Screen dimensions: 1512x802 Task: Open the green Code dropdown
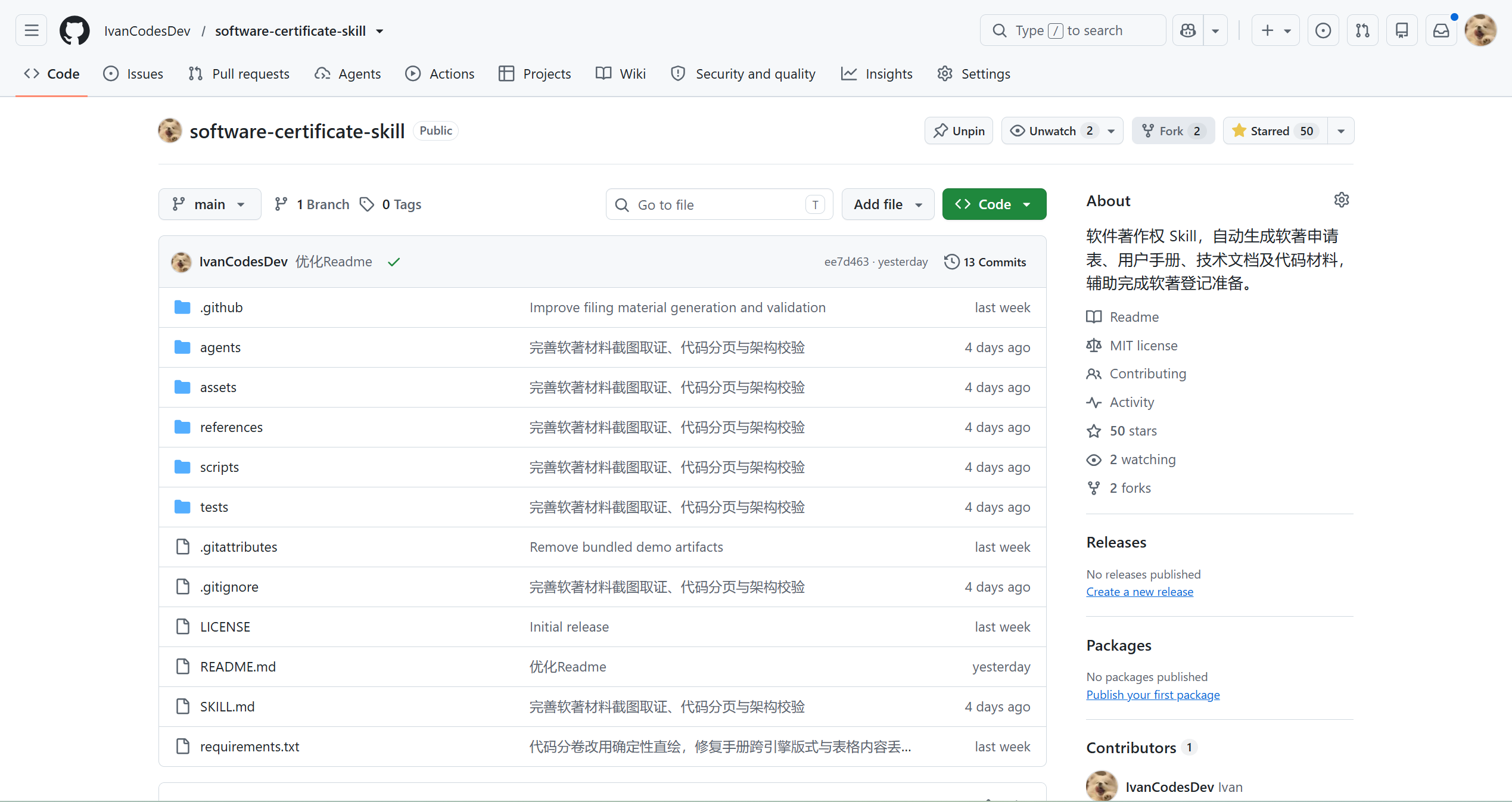(x=994, y=204)
